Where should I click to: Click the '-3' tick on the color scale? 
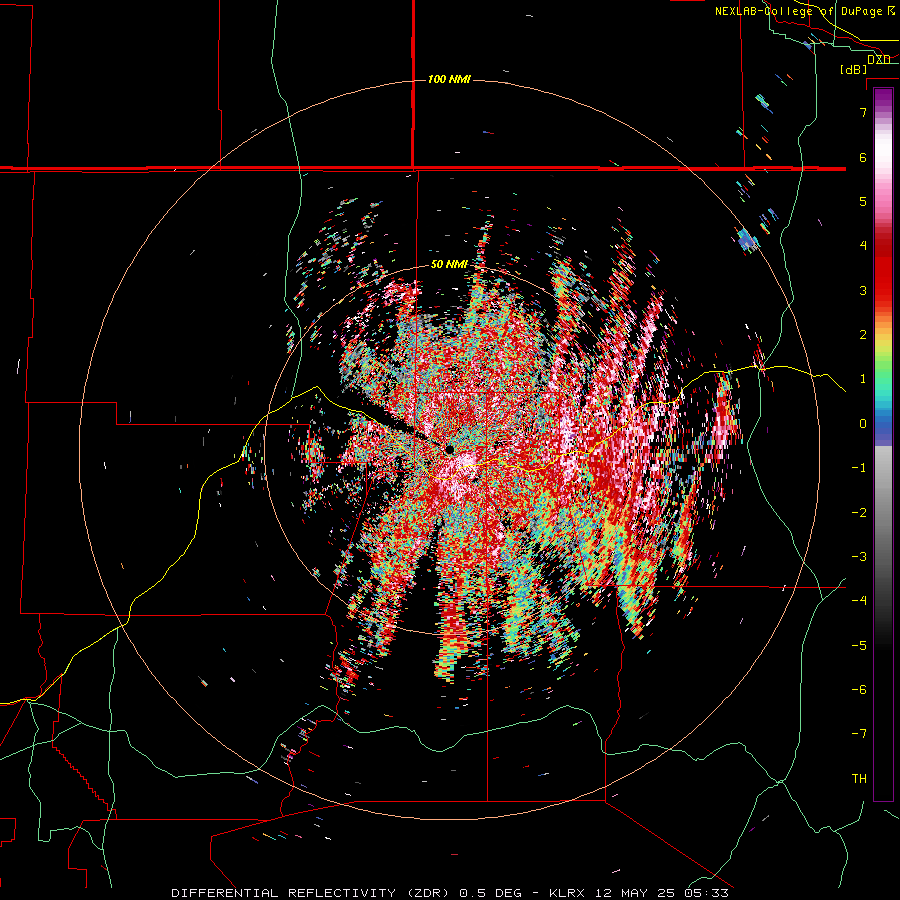click(859, 557)
